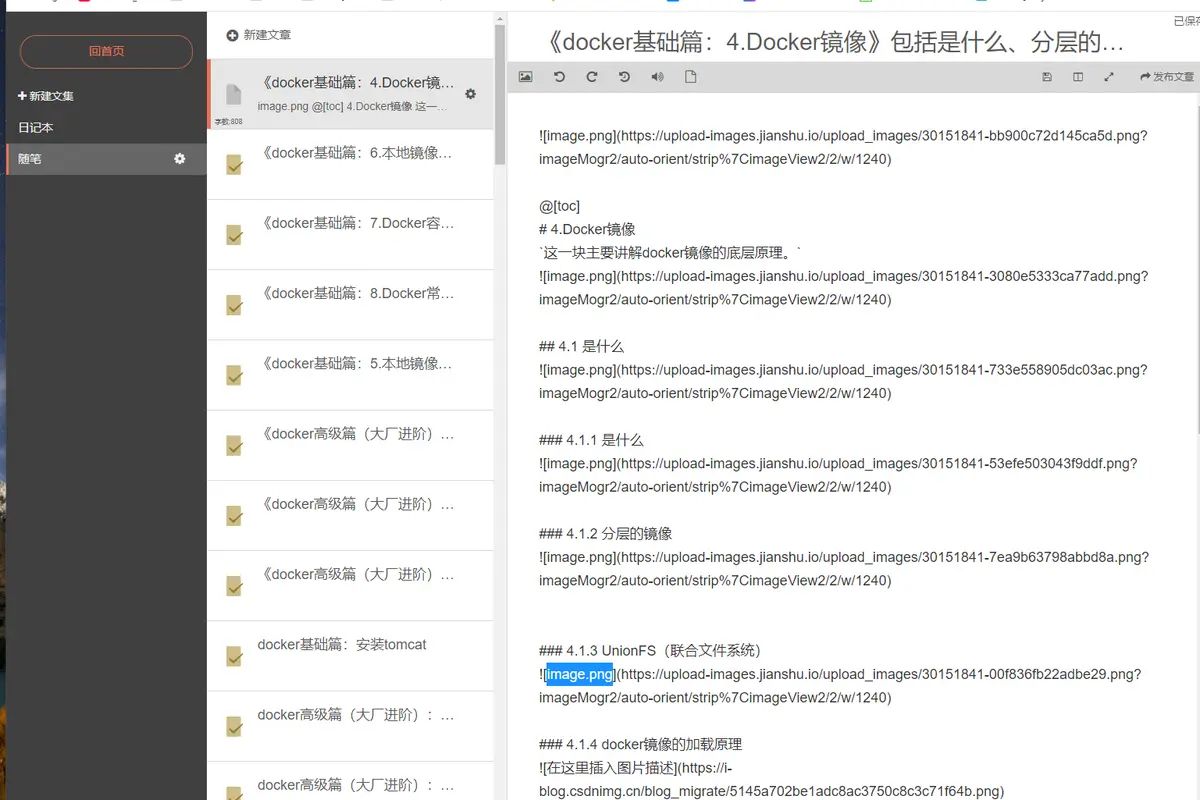This screenshot has width=1200, height=800.
Task: Activate the text-to-speech speaker icon
Action: coord(656,76)
